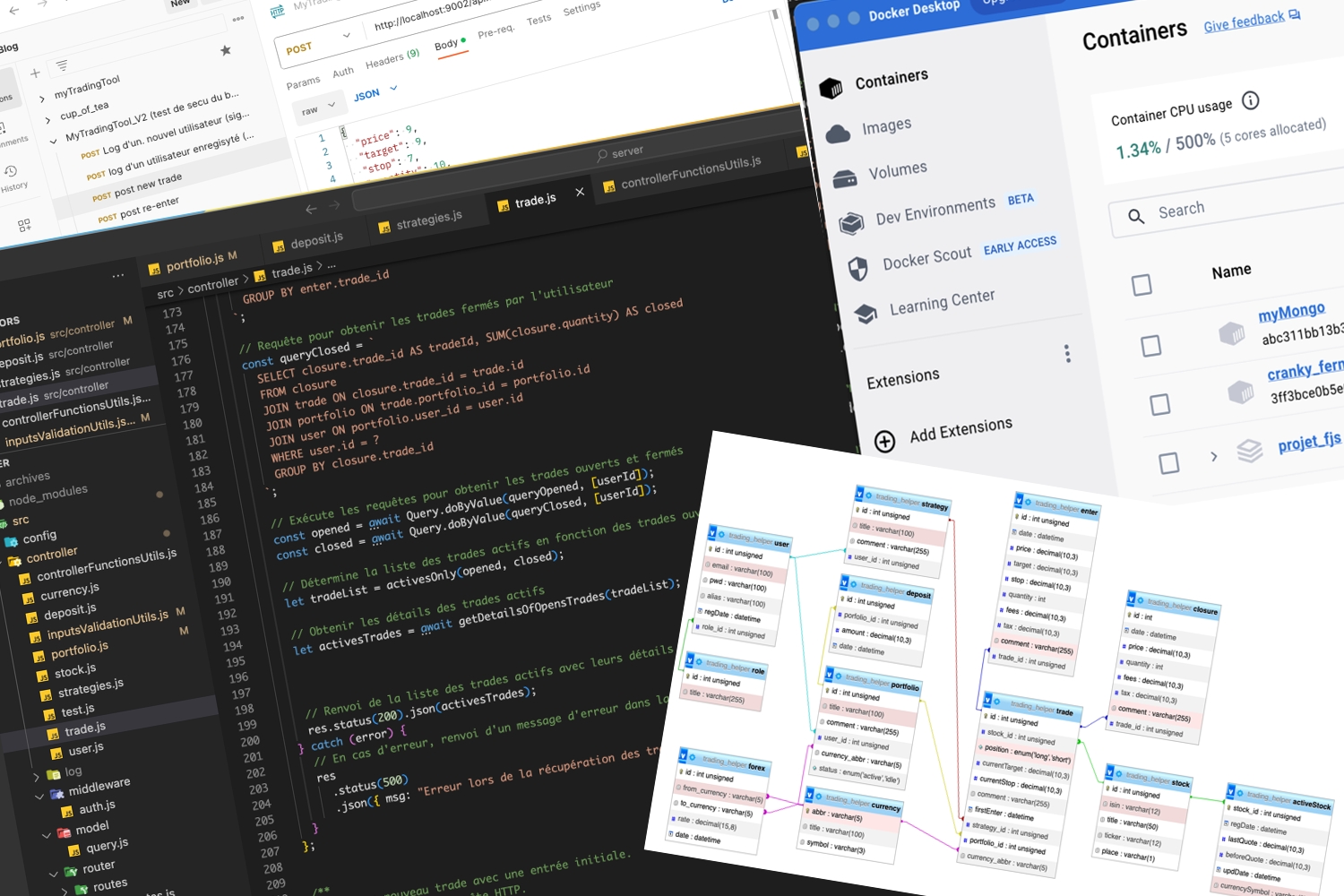The image size is (1344, 896).
Task: Go back using VS Code navigation arrow
Action: 311,209
